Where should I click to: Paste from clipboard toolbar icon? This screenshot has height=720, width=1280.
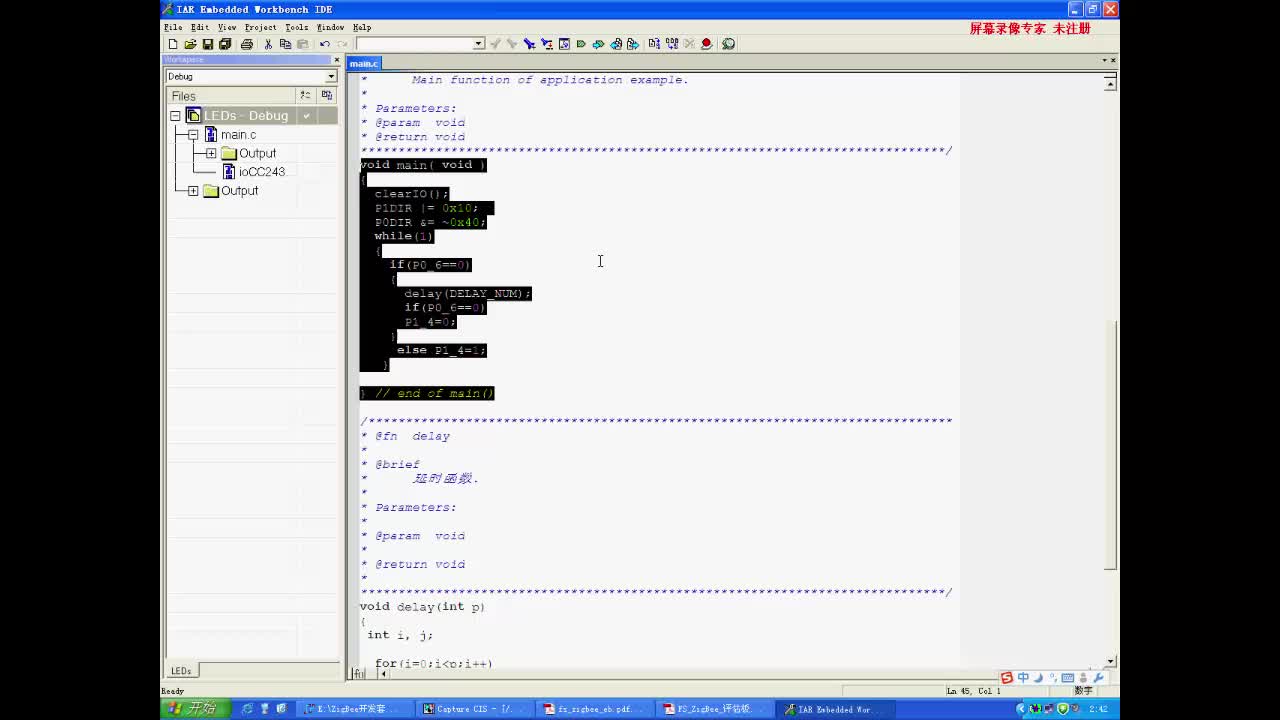[x=303, y=44]
